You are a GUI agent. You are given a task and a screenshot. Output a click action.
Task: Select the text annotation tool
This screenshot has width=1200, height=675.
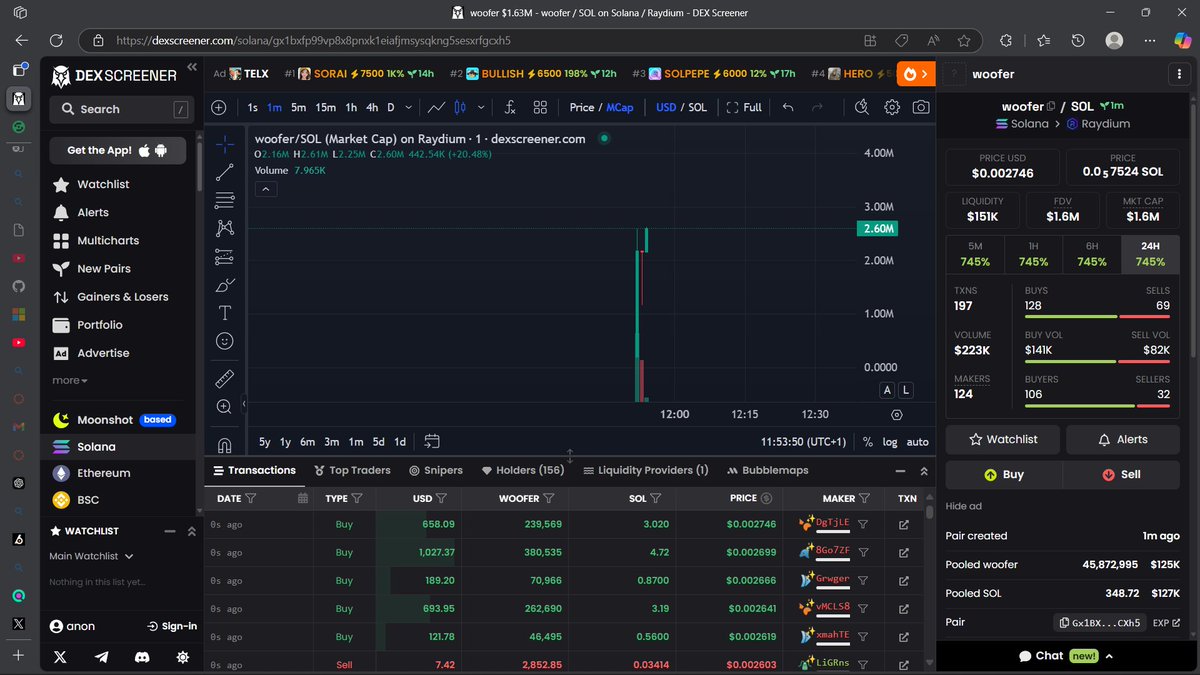point(224,313)
